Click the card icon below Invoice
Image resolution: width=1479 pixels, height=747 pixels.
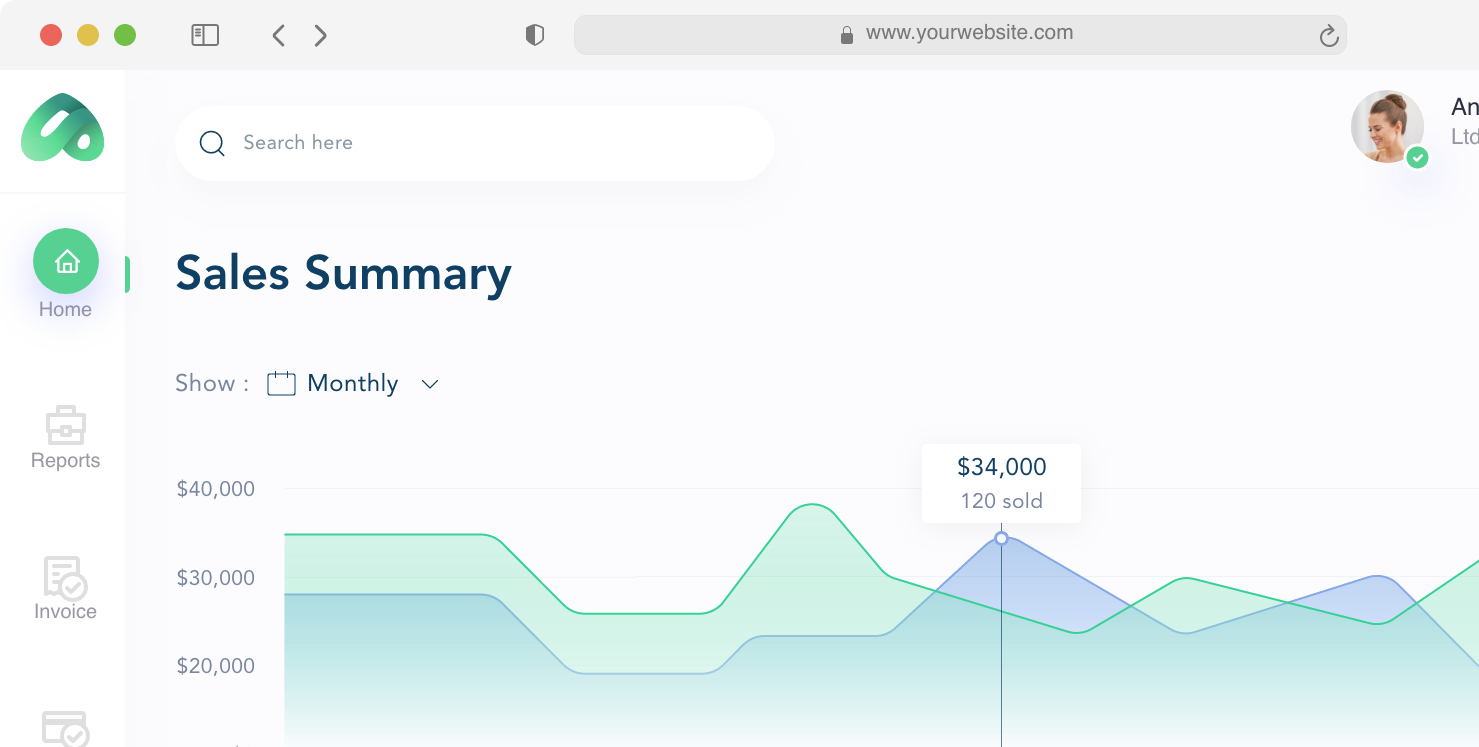(x=65, y=728)
